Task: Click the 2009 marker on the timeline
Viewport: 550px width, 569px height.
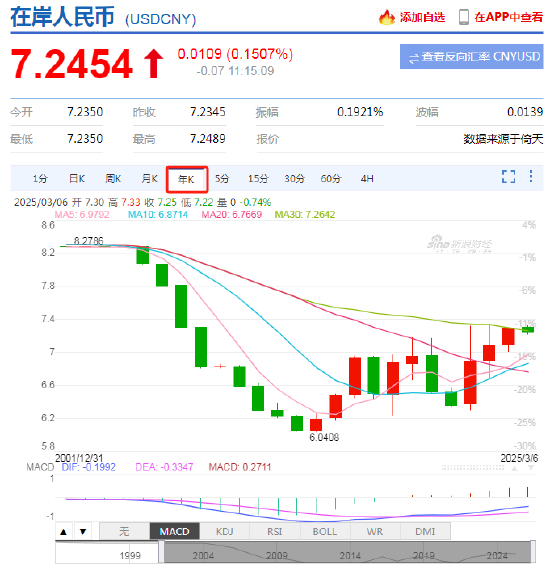Action: coord(276,556)
